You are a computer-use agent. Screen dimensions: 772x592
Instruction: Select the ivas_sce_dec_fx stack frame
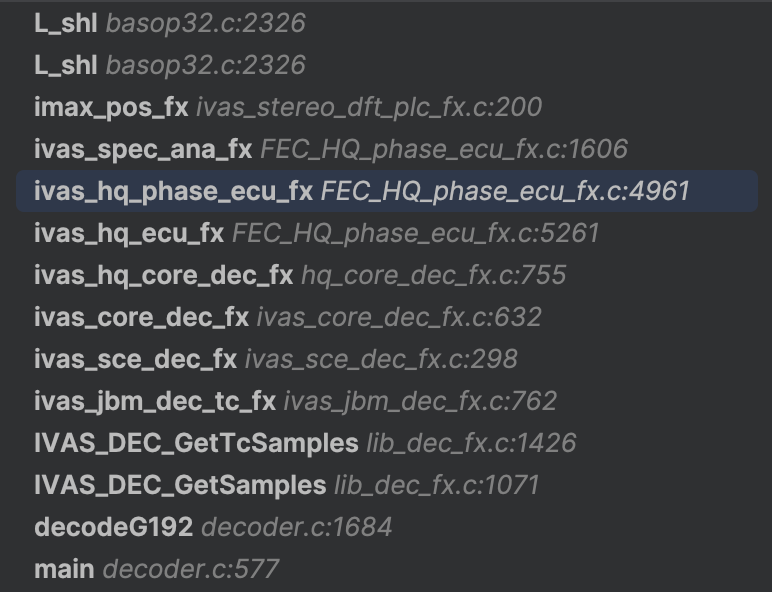click(x=135, y=359)
